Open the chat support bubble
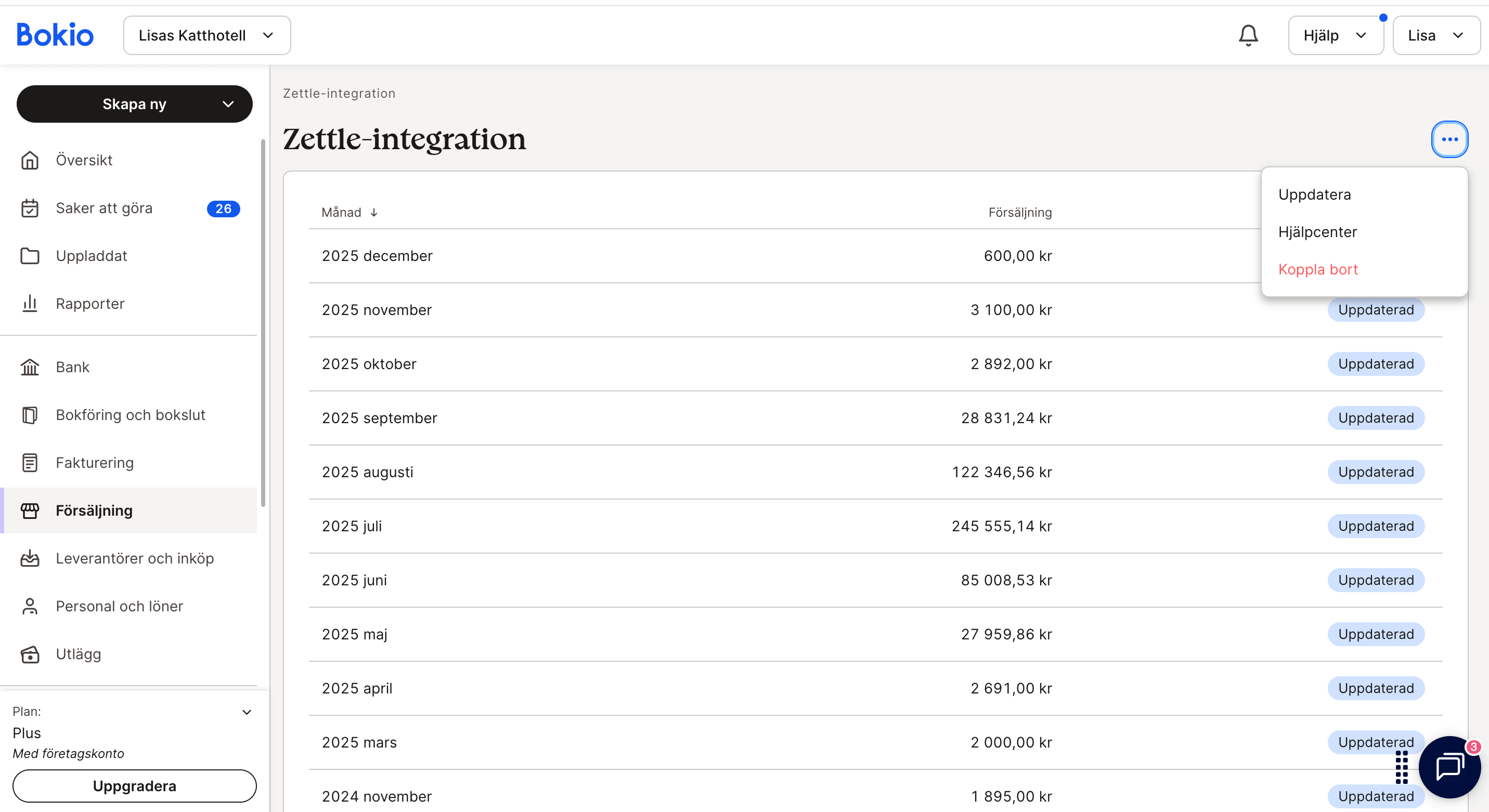The width and height of the screenshot is (1489, 812). [x=1448, y=767]
